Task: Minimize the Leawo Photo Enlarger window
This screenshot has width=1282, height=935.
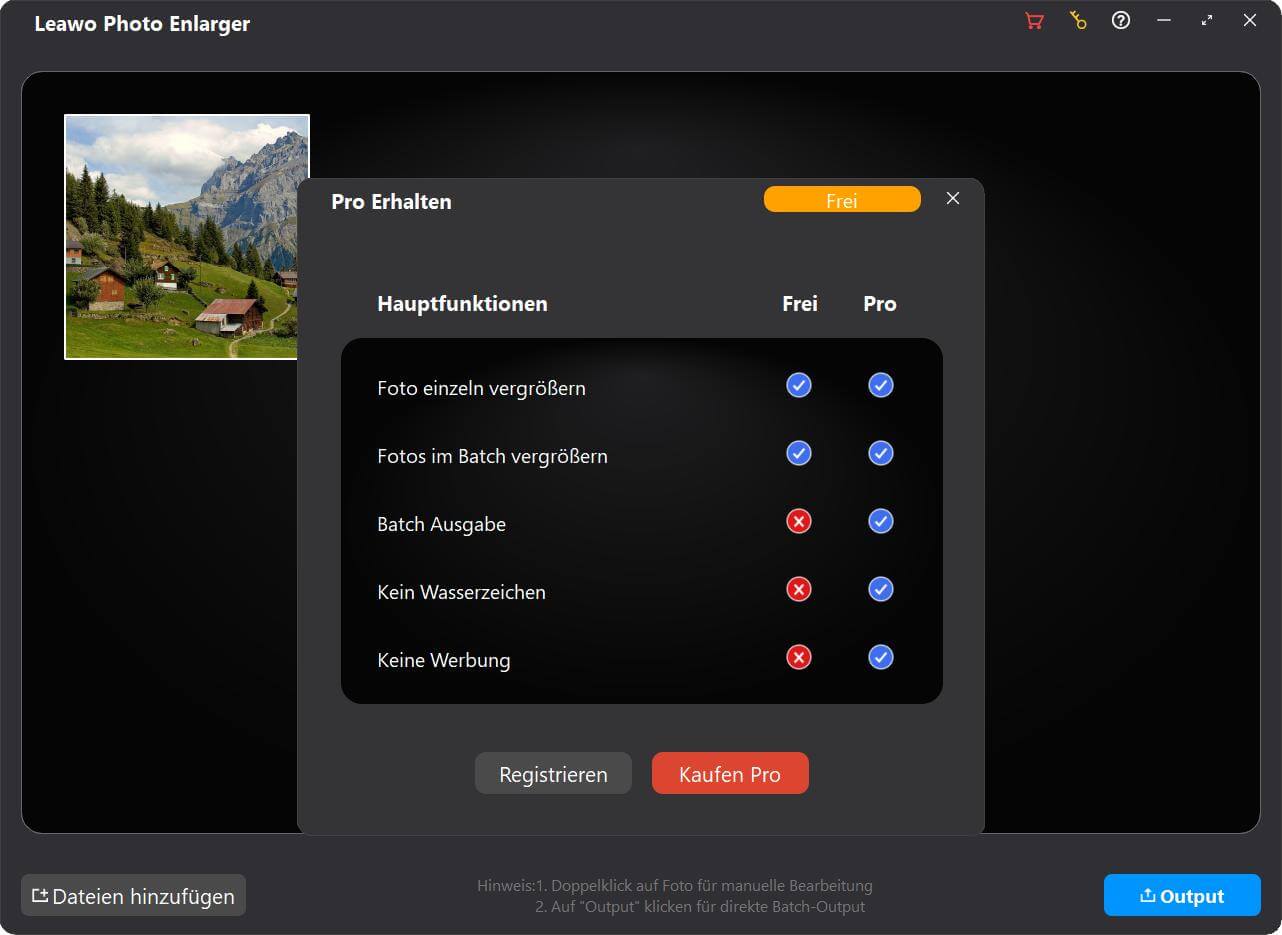Action: pyautogui.click(x=1164, y=20)
